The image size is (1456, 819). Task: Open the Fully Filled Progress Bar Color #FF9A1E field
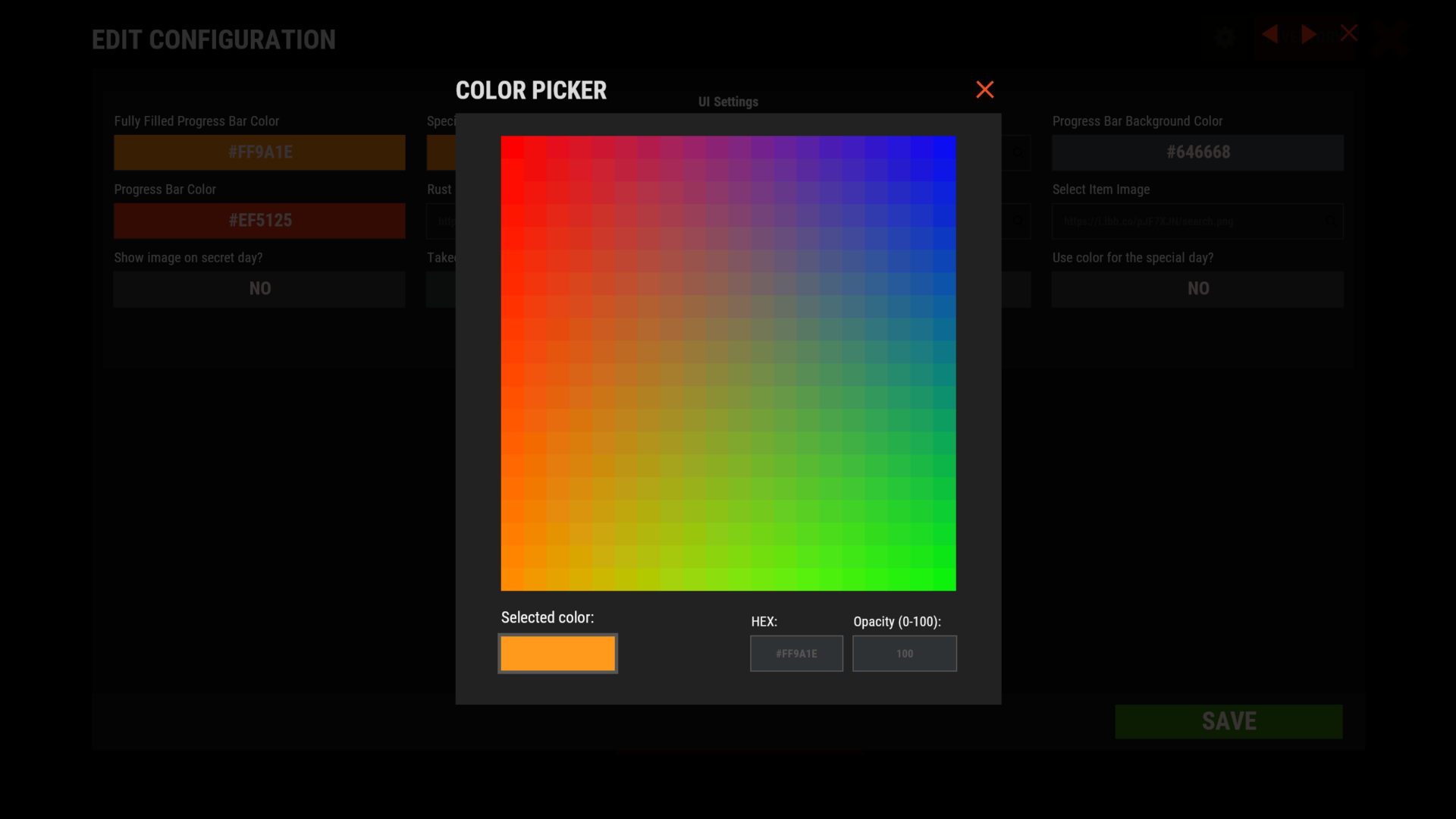[x=259, y=152]
